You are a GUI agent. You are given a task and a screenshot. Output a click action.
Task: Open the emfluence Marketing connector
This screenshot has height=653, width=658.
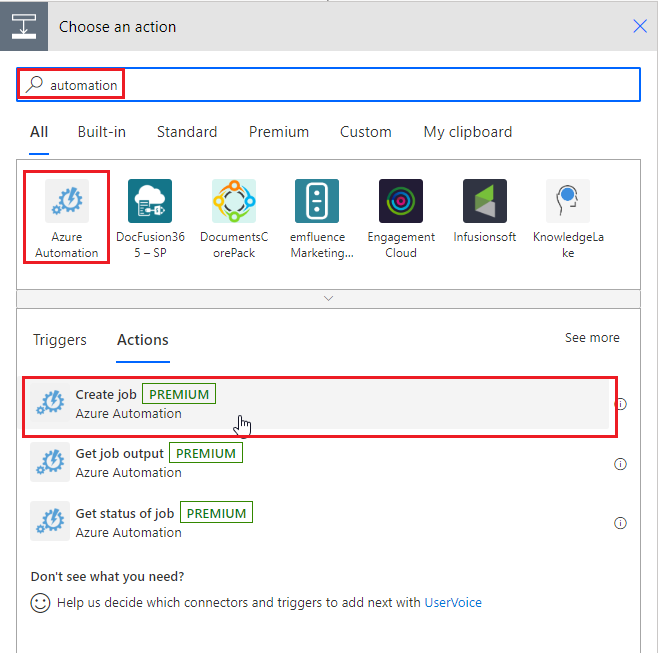pyautogui.click(x=317, y=201)
